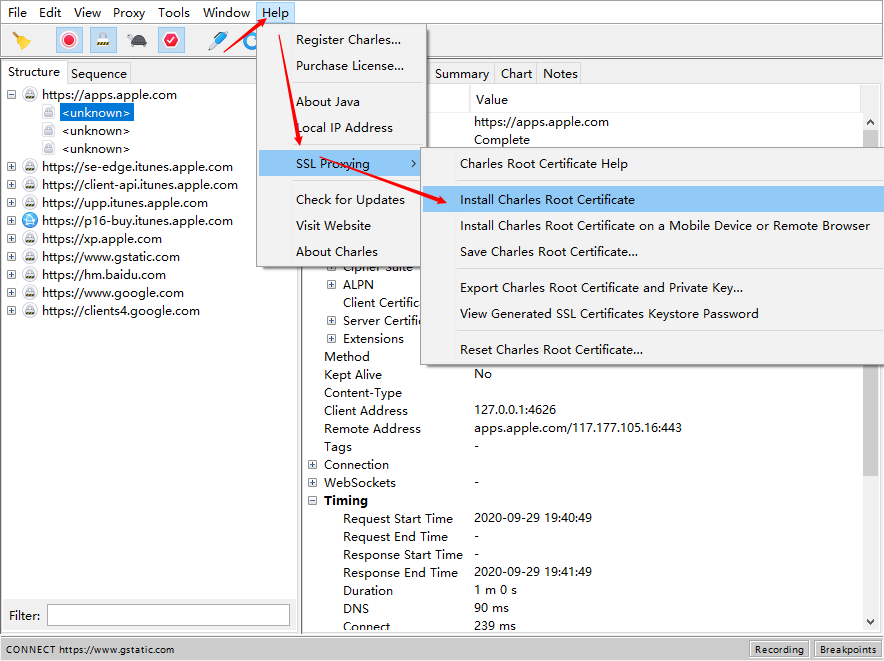
Task: Open the Summary tab
Action: 462,73
